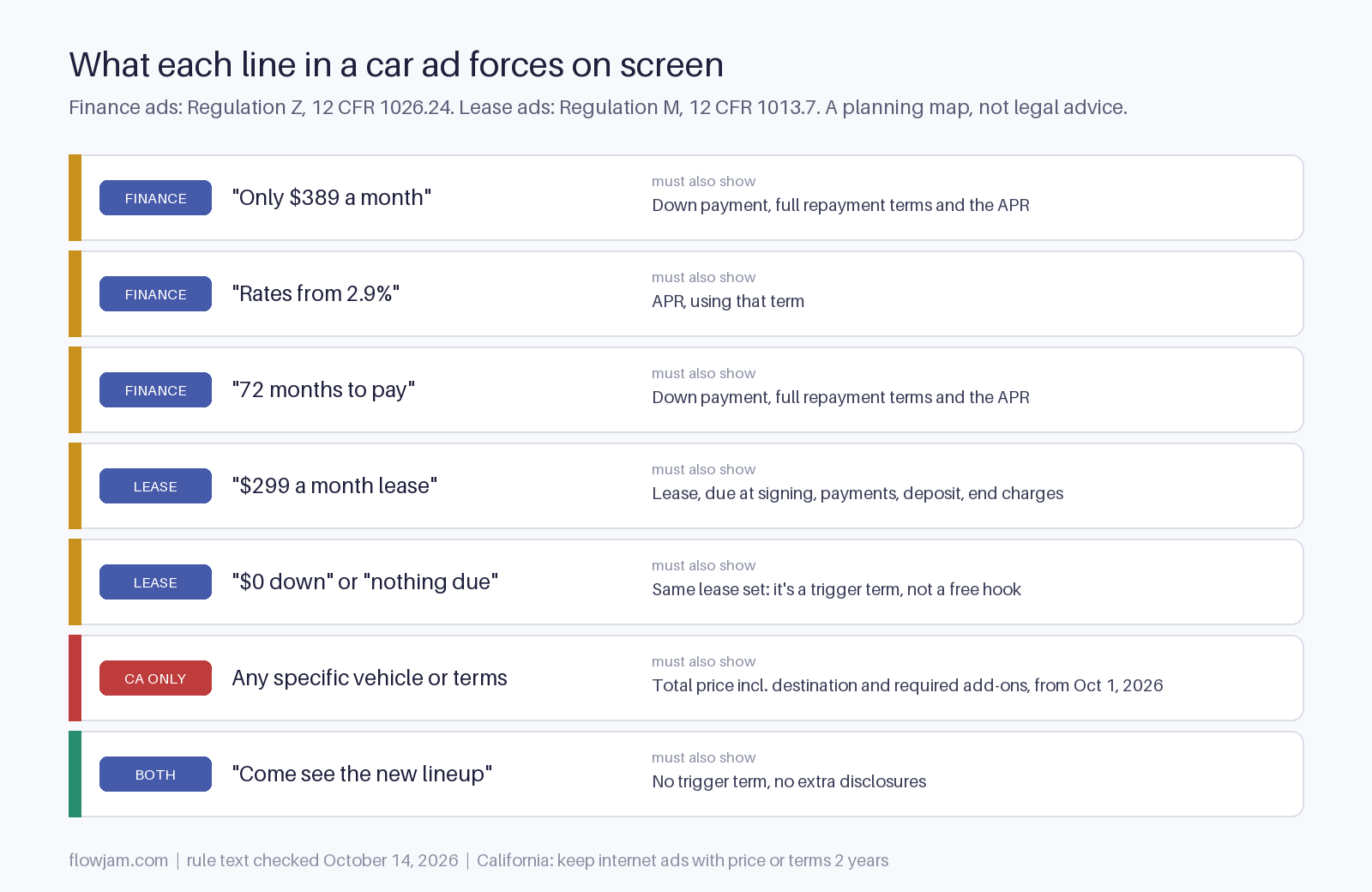Select the line "$0 down" or "nothing due"
The image size is (1372, 892).
click(365, 582)
